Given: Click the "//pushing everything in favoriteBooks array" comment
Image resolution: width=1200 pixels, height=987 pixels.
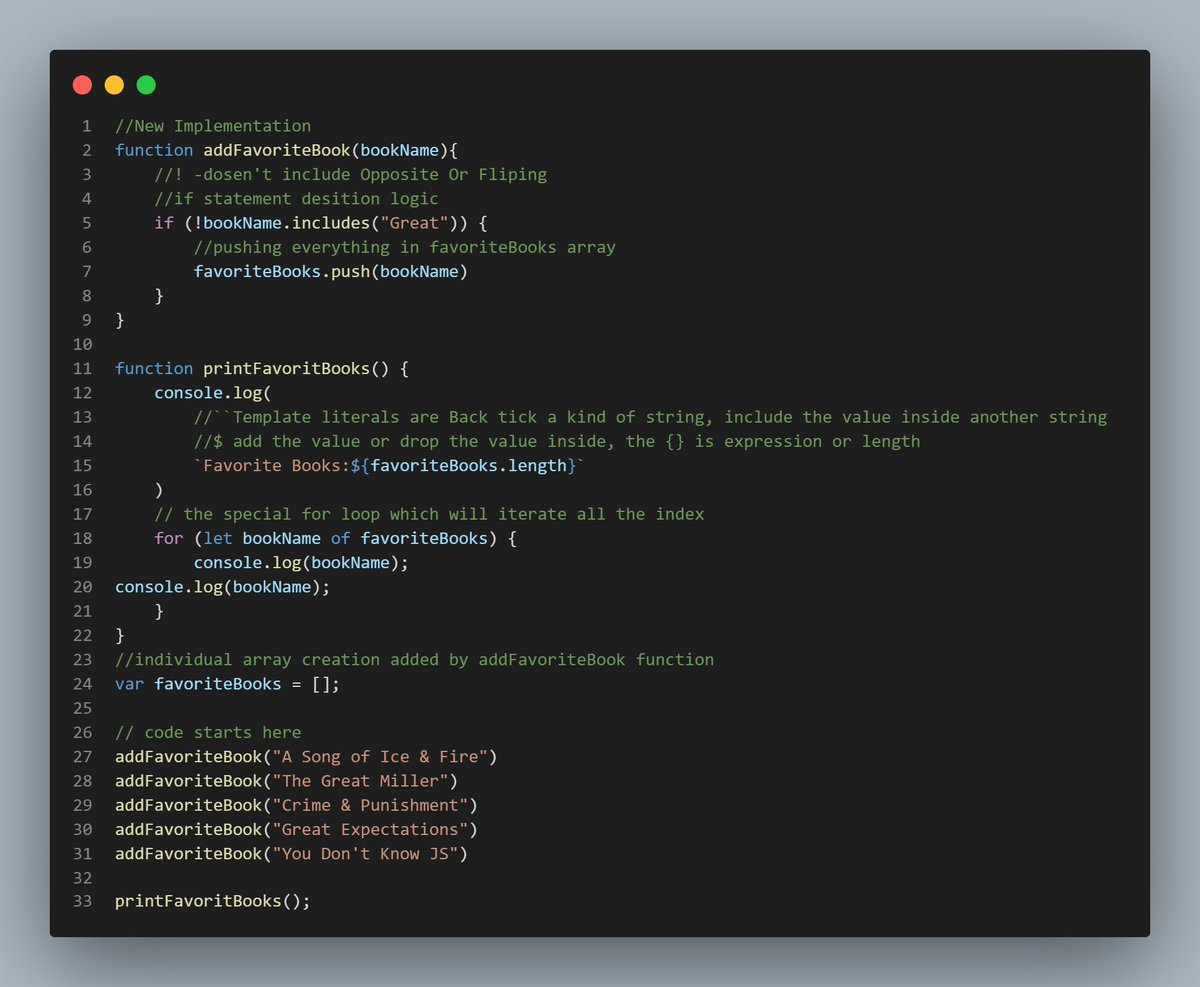Looking at the screenshot, I should (405, 247).
